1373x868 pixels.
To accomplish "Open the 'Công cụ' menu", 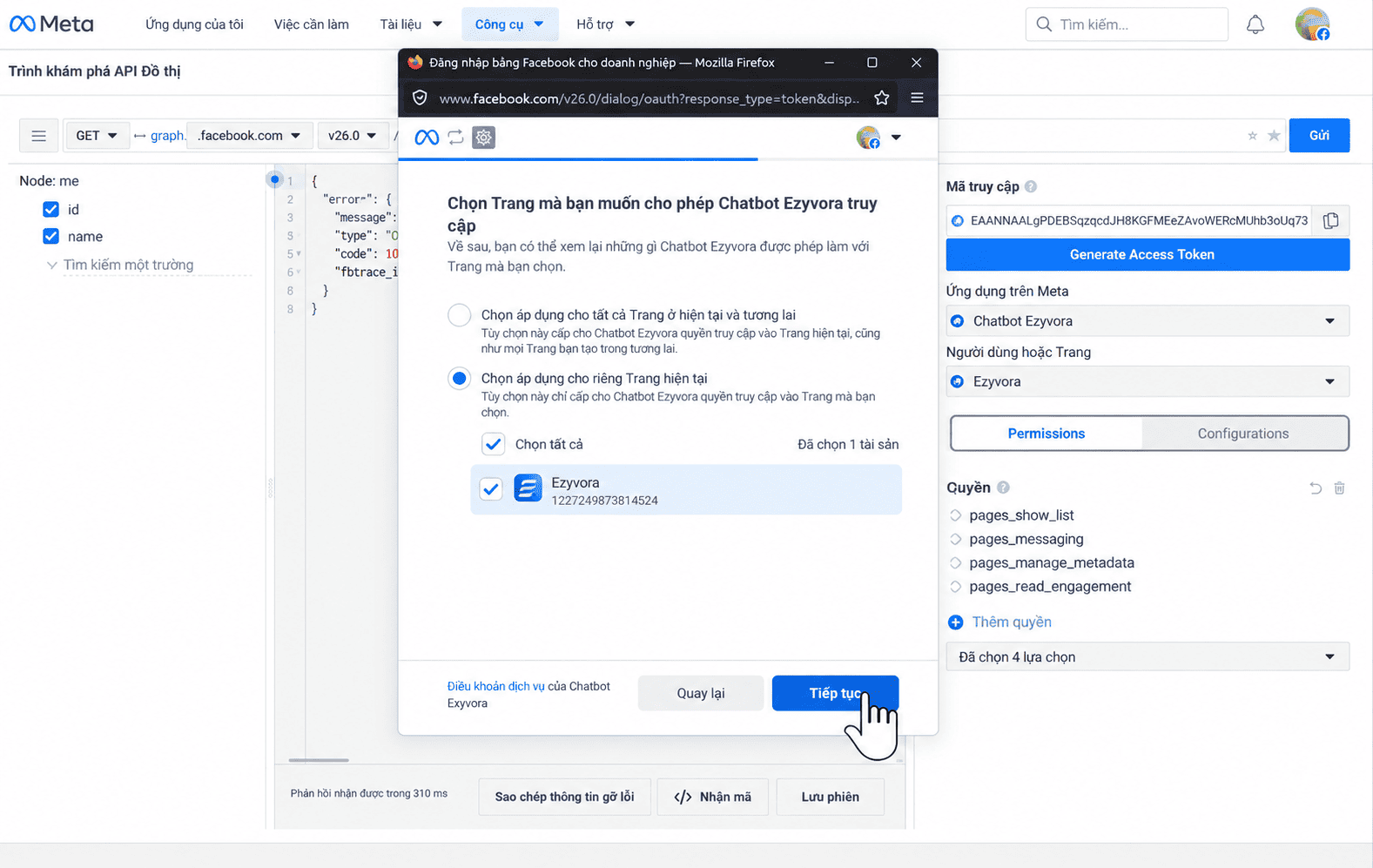I will pos(509,24).
